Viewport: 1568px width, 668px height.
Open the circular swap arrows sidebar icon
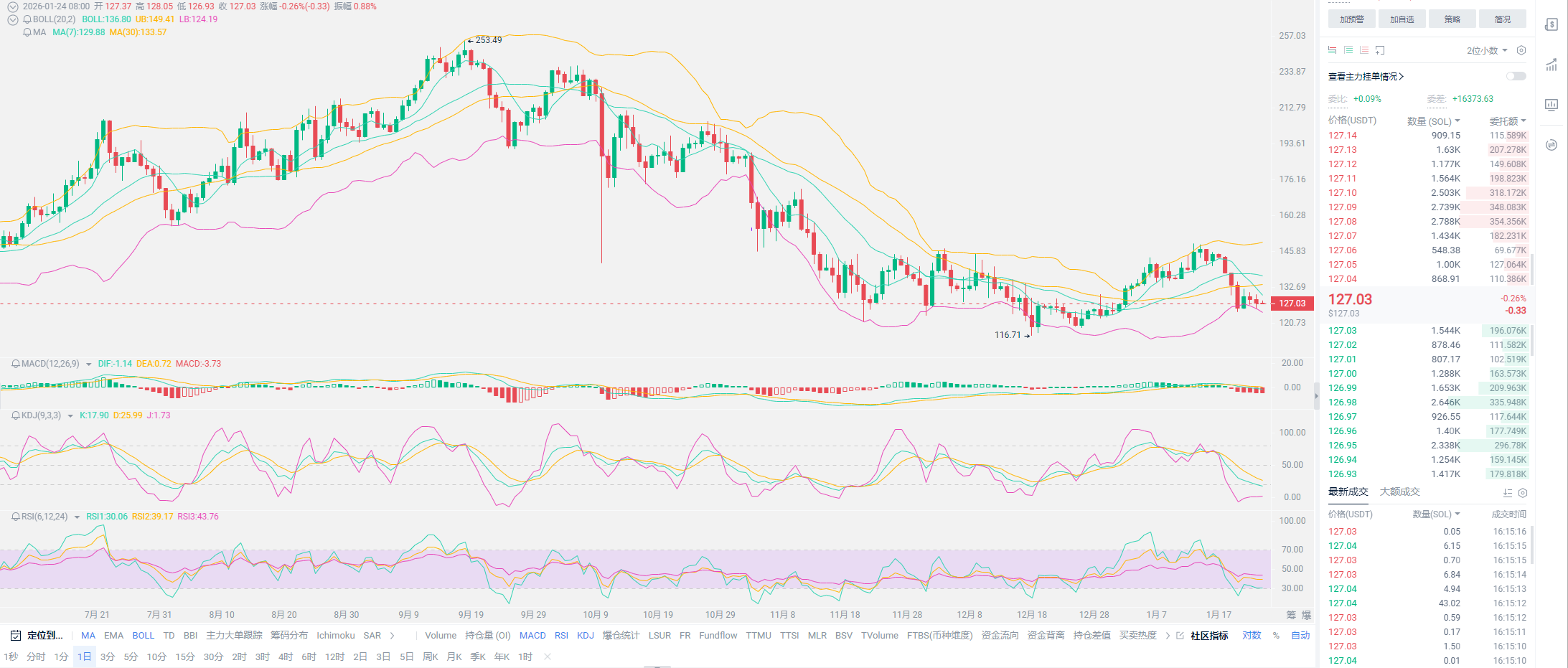(x=1551, y=145)
